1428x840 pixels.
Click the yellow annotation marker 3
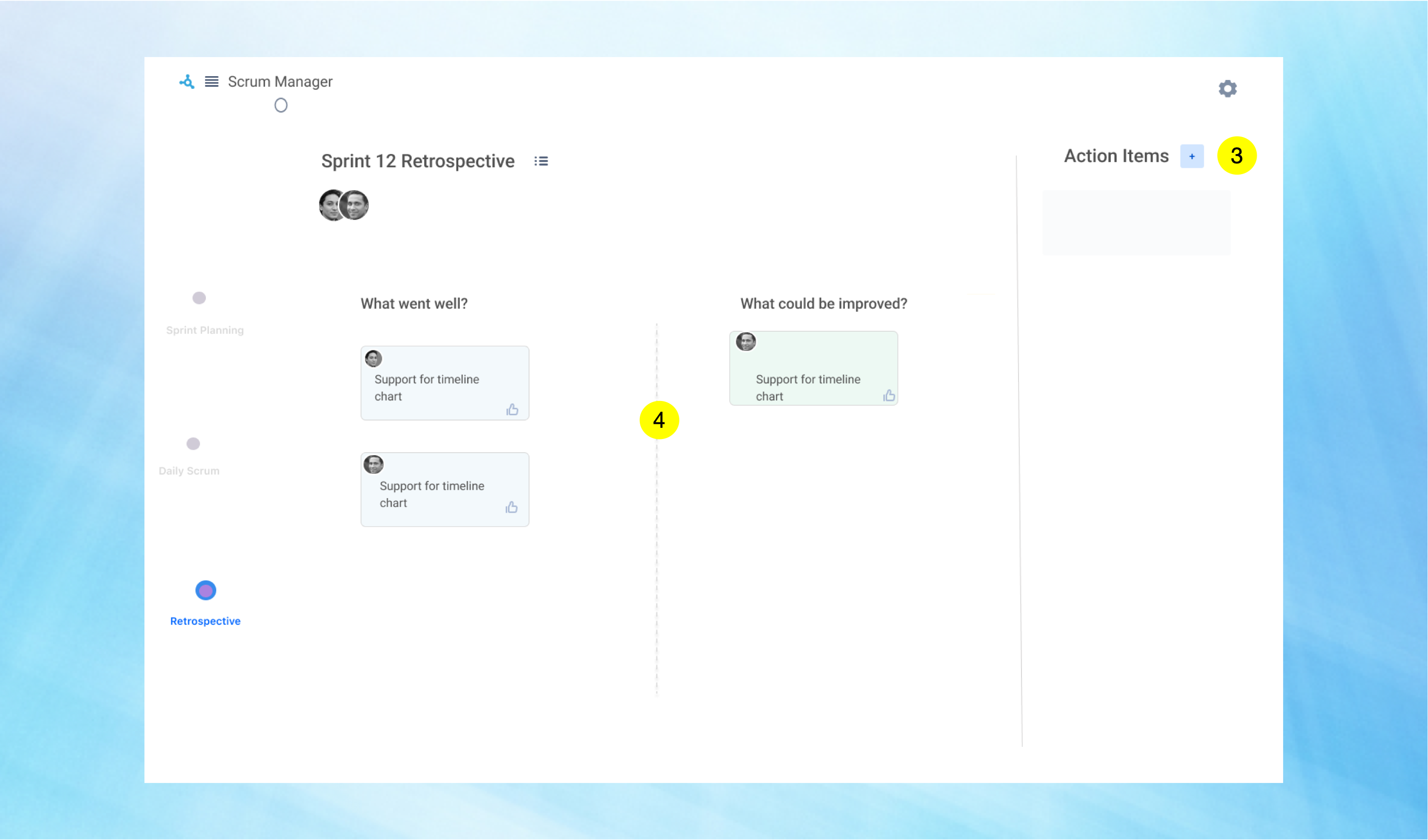tap(1237, 156)
